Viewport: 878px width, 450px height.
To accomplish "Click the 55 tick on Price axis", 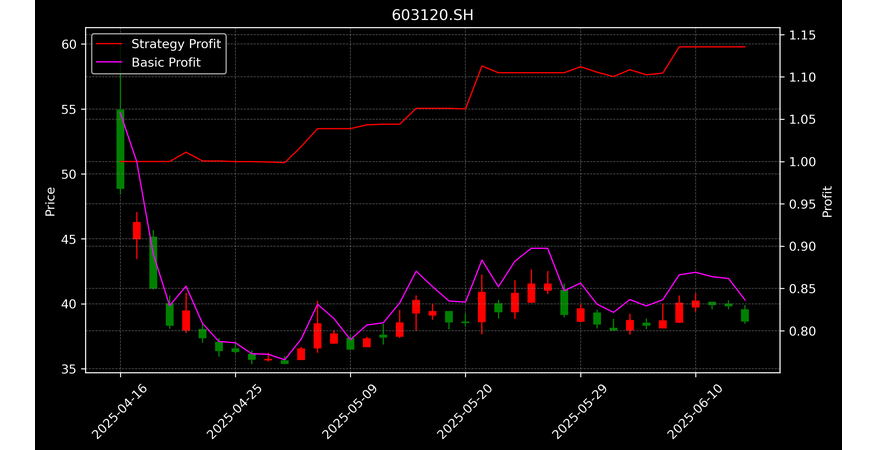I will click(x=69, y=109).
